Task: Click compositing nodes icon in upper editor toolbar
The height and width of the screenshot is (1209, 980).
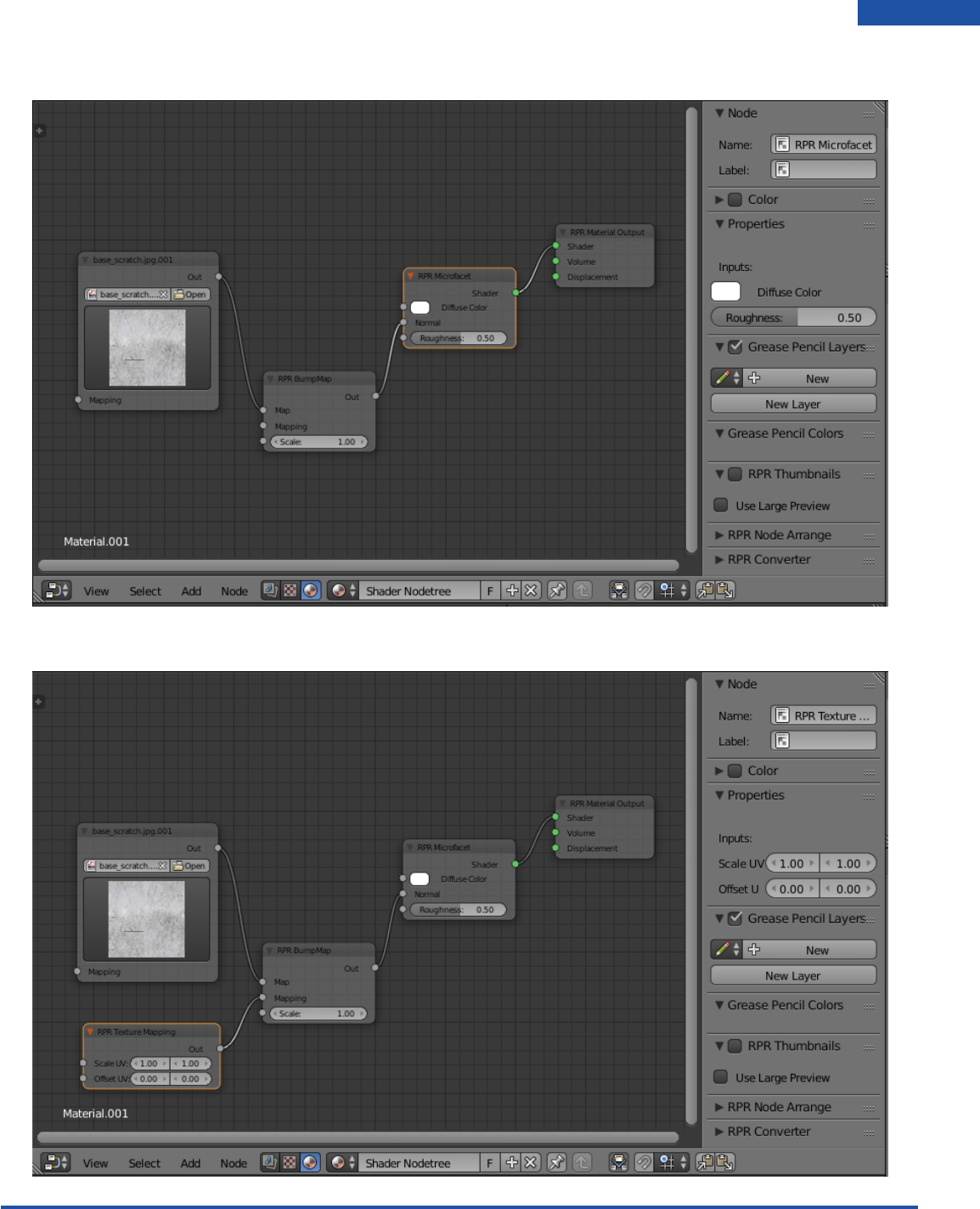Action: (270, 590)
